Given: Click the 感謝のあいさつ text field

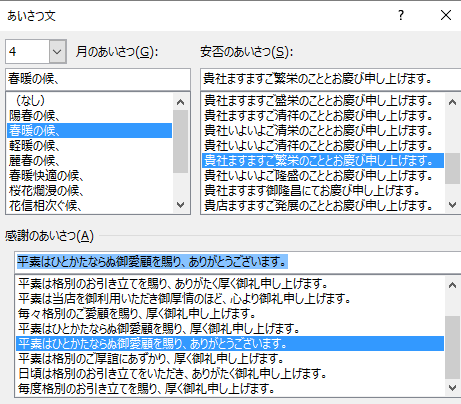Looking at the screenshot, I should (x=238, y=262).
